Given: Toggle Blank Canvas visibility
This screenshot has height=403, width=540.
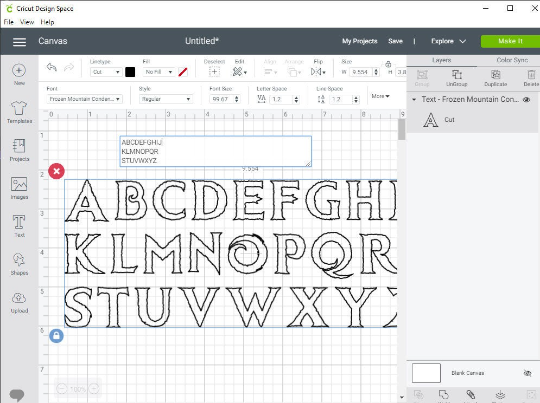Looking at the screenshot, I should 527,373.
